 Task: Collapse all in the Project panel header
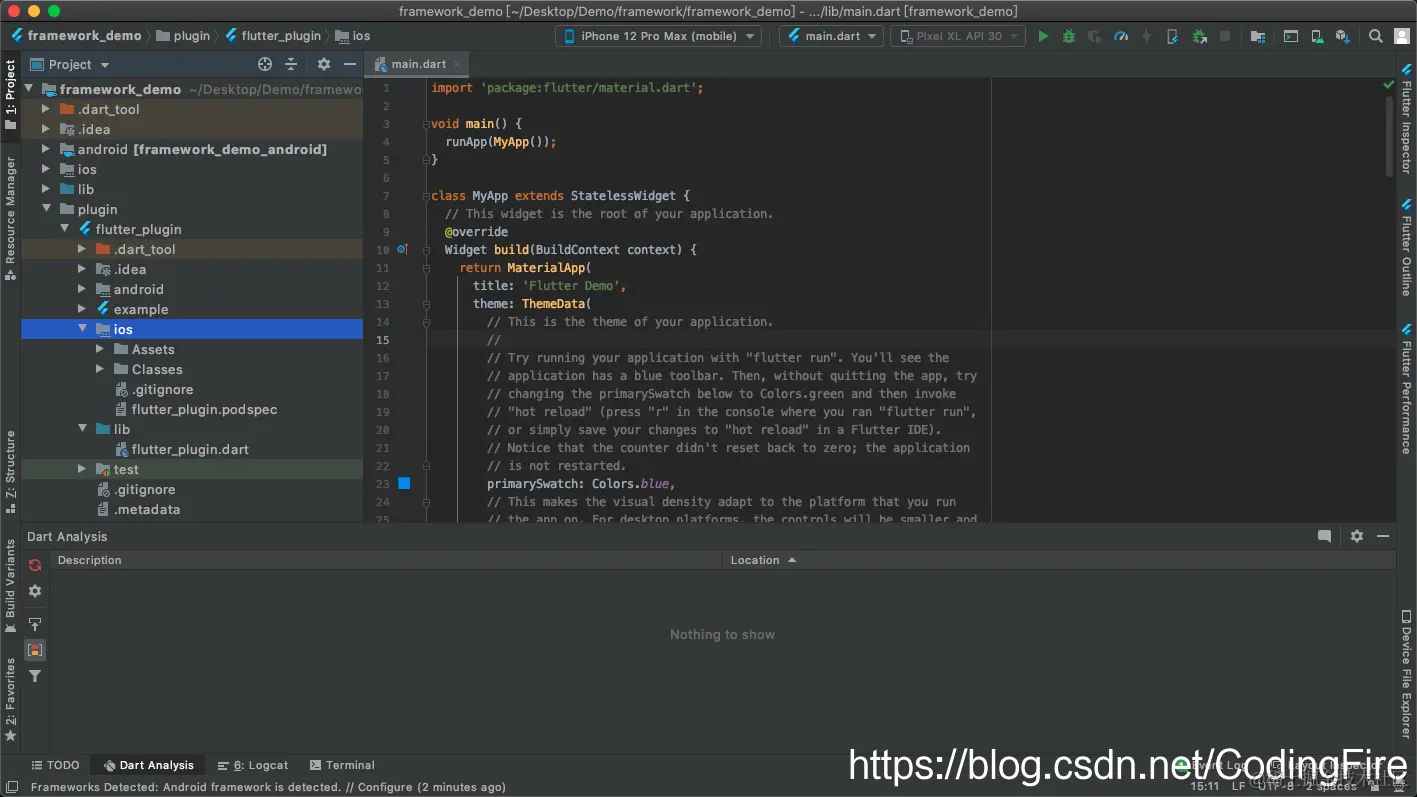[x=291, y=64]
